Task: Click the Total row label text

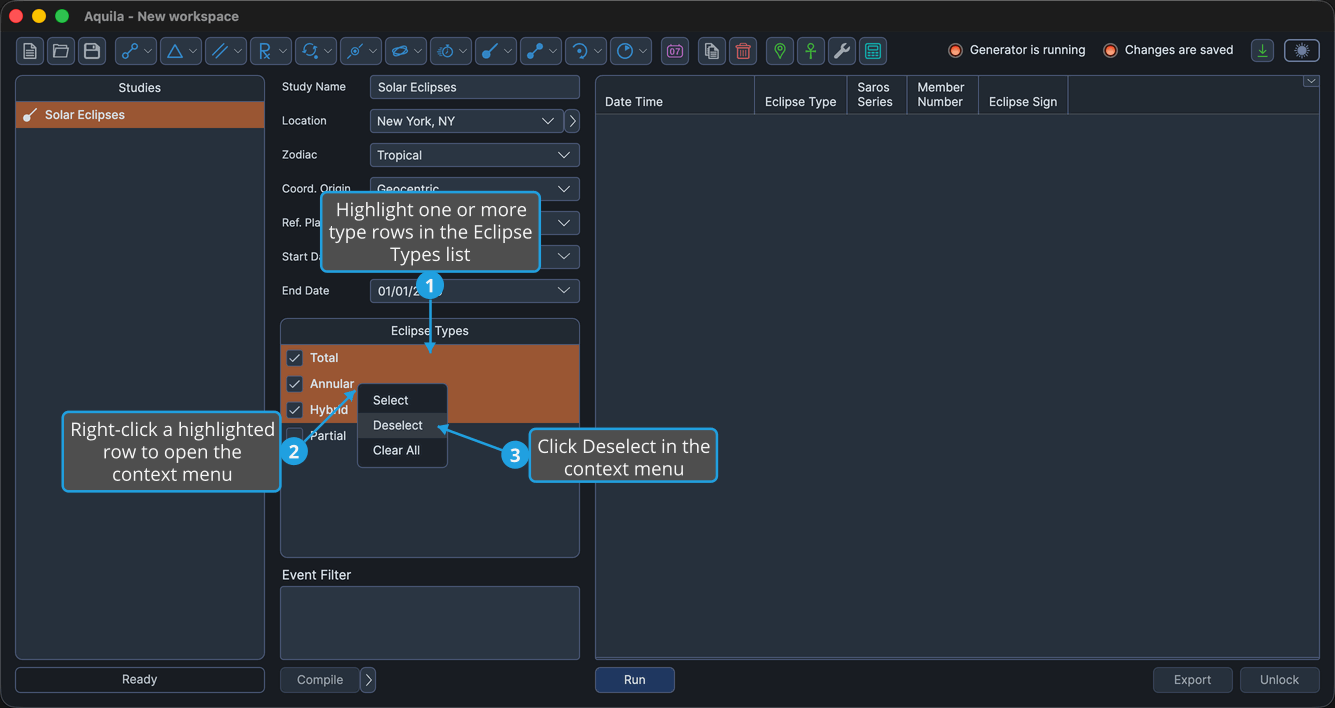Action: (x=324, y=358)
